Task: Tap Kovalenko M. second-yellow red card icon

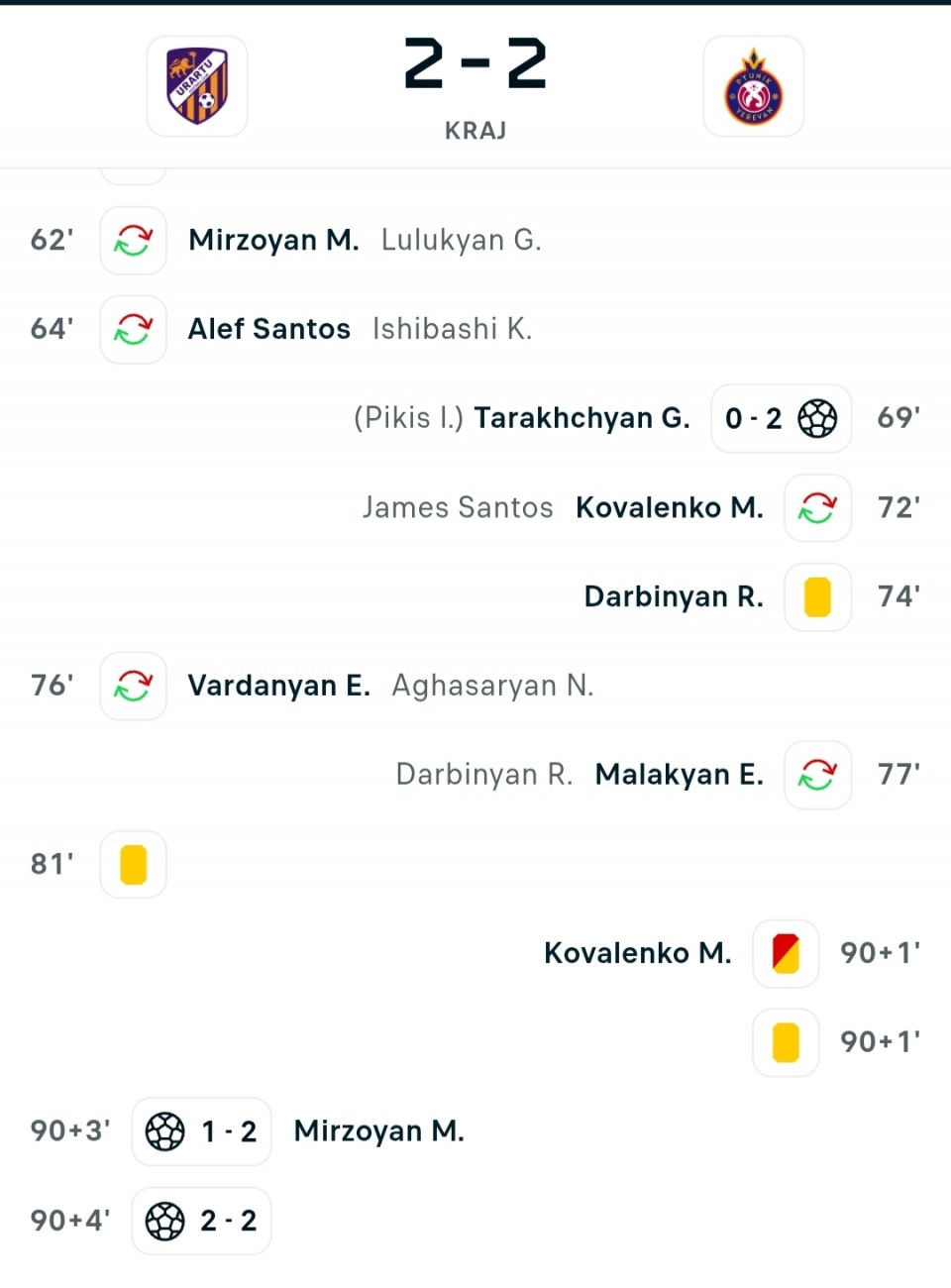Action: coord(786,953)
